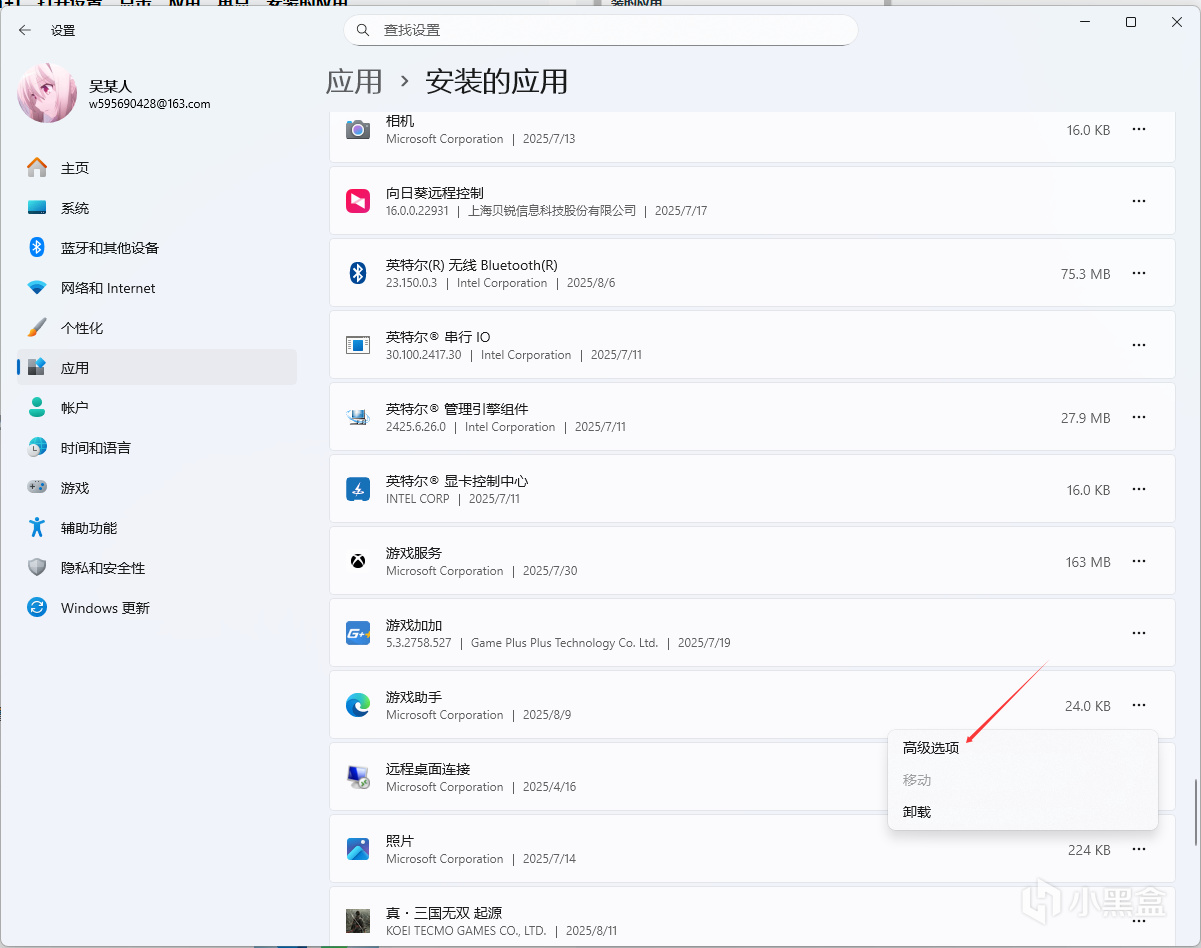The width and height of the screenshot is (1201, 948).
Task: Click the 224 KB size of 照片
Action: coord(1089,850)
